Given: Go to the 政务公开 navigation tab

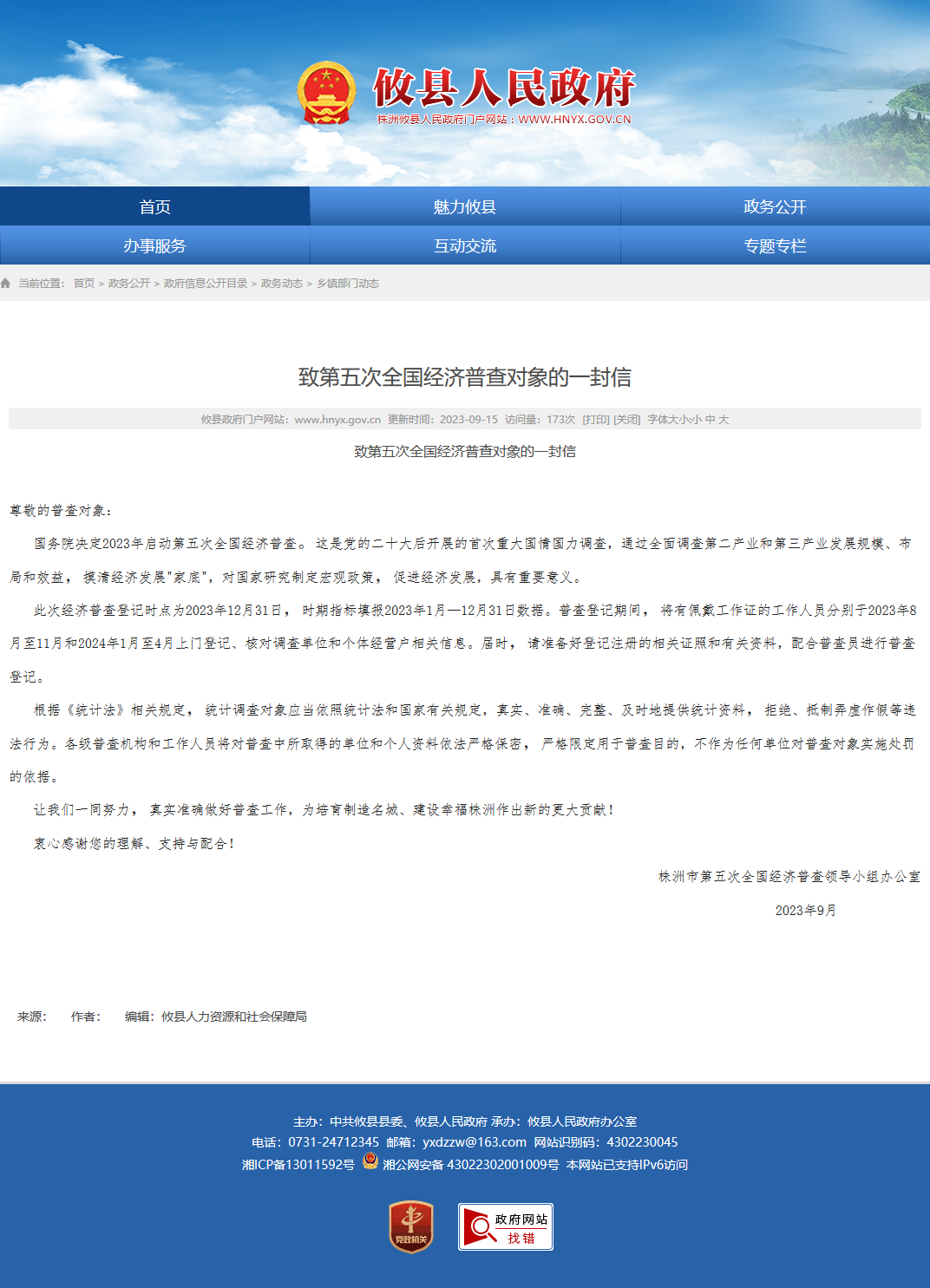Looking at the screenshot, I should pyautogui.click(x=776, y=206).
